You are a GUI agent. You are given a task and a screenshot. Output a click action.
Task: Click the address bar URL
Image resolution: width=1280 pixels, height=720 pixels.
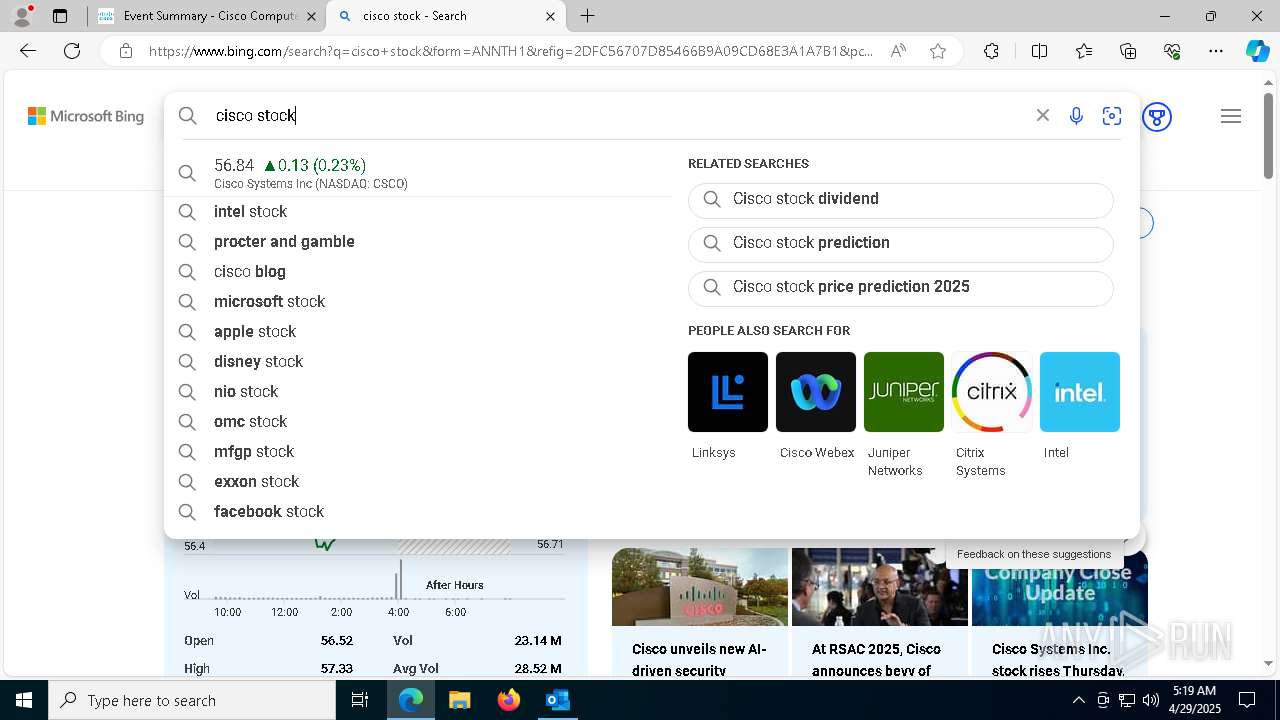pyautogui.click(x=511, y=51)
